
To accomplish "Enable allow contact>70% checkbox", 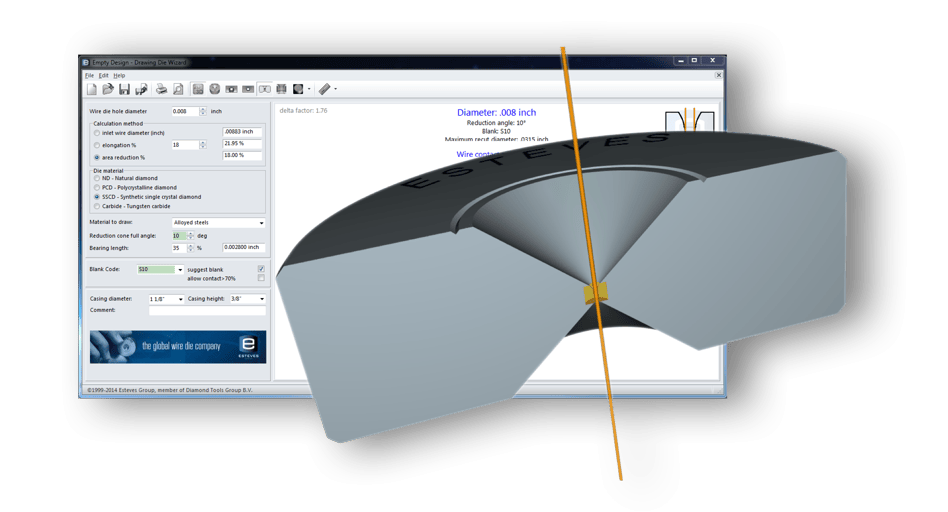I will point(261,278).
